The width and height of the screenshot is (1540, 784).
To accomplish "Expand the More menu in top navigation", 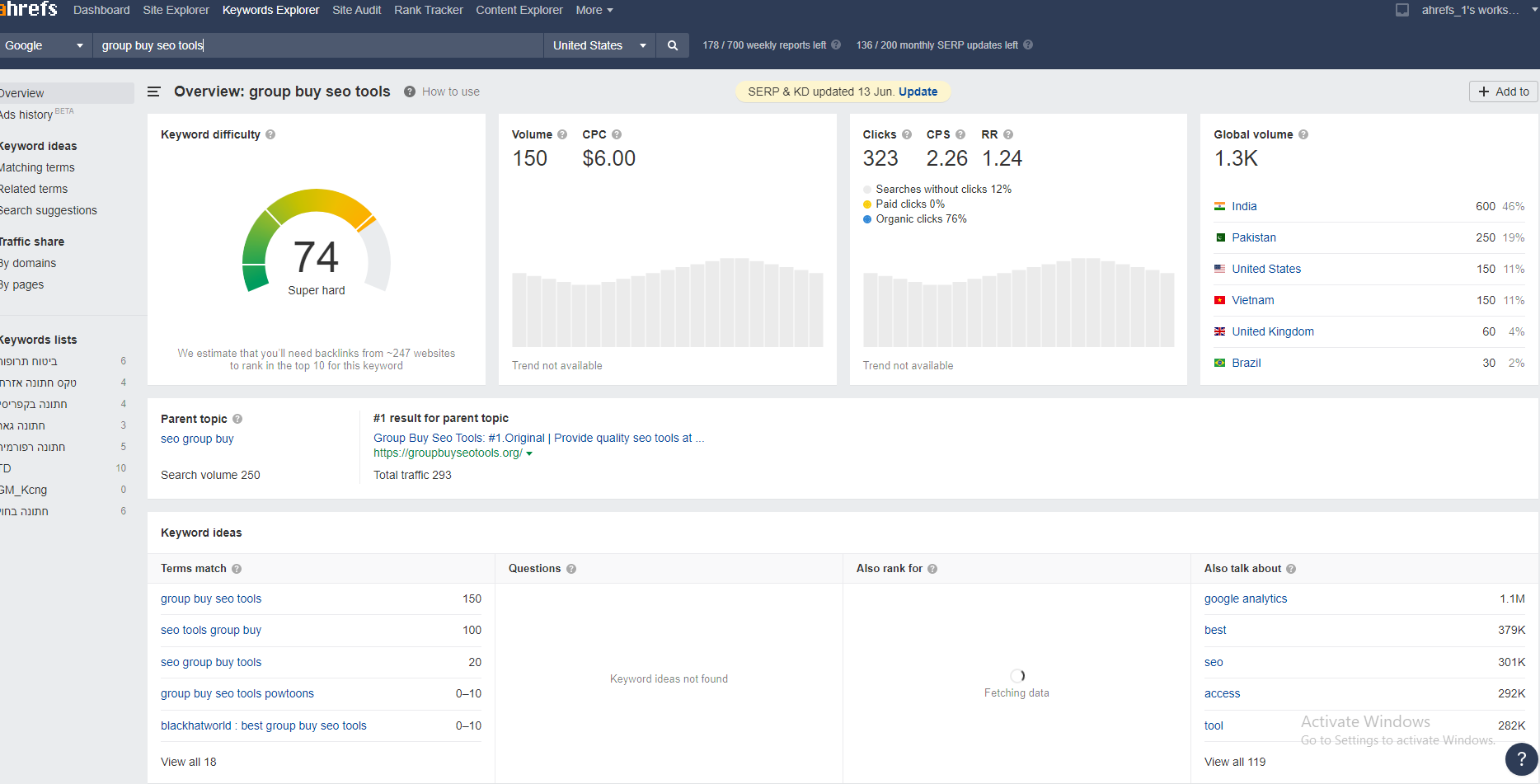I will [594, 10].
